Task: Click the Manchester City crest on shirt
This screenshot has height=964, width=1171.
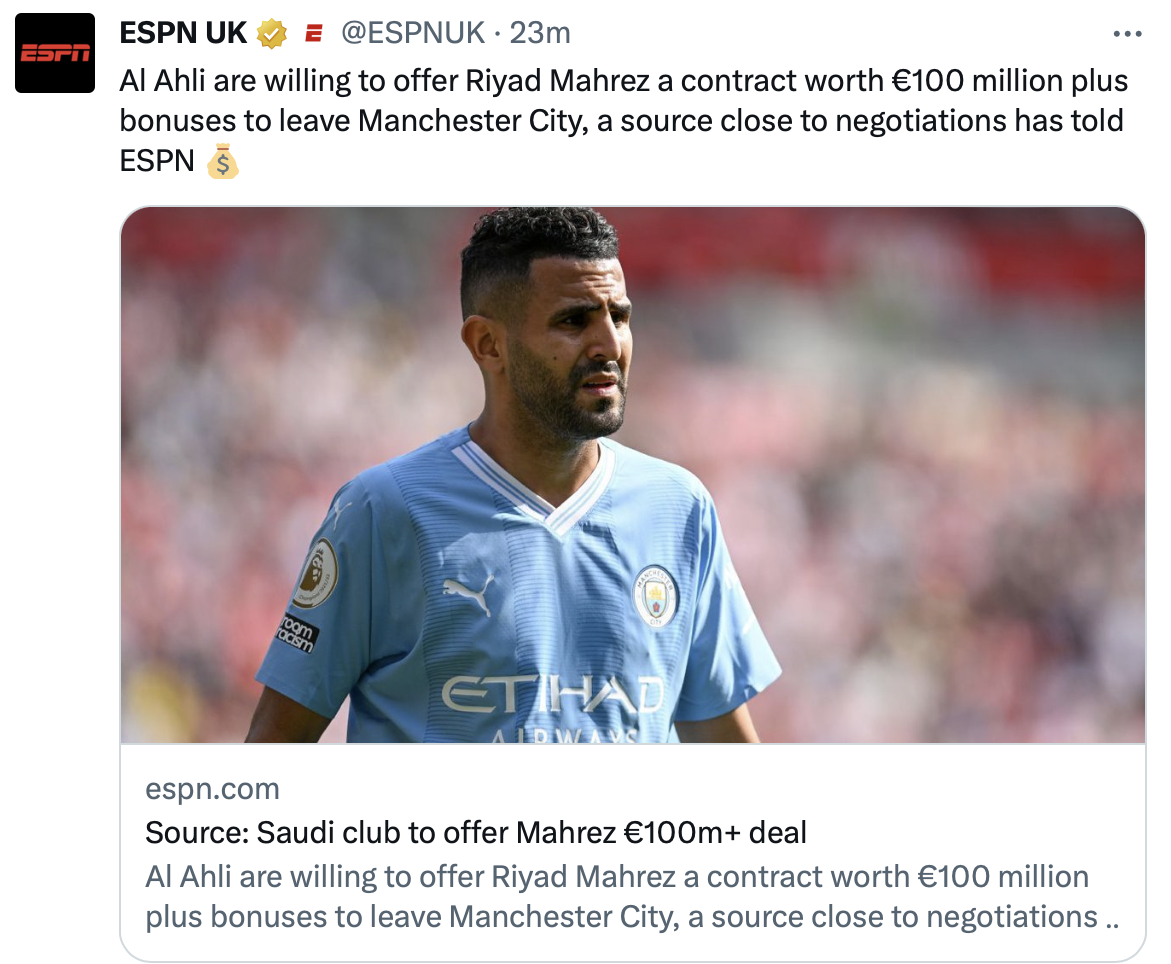Action: (x=655, y=596)
